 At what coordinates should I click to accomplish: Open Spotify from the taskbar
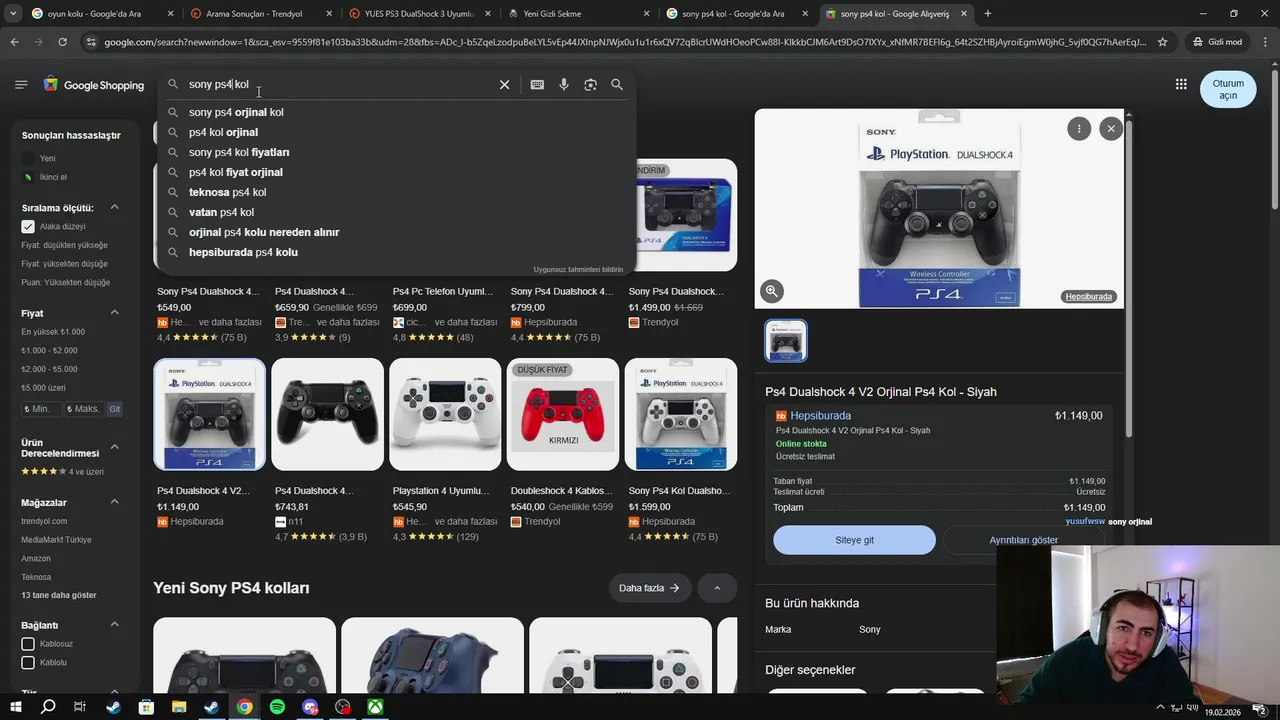(277, 707)
